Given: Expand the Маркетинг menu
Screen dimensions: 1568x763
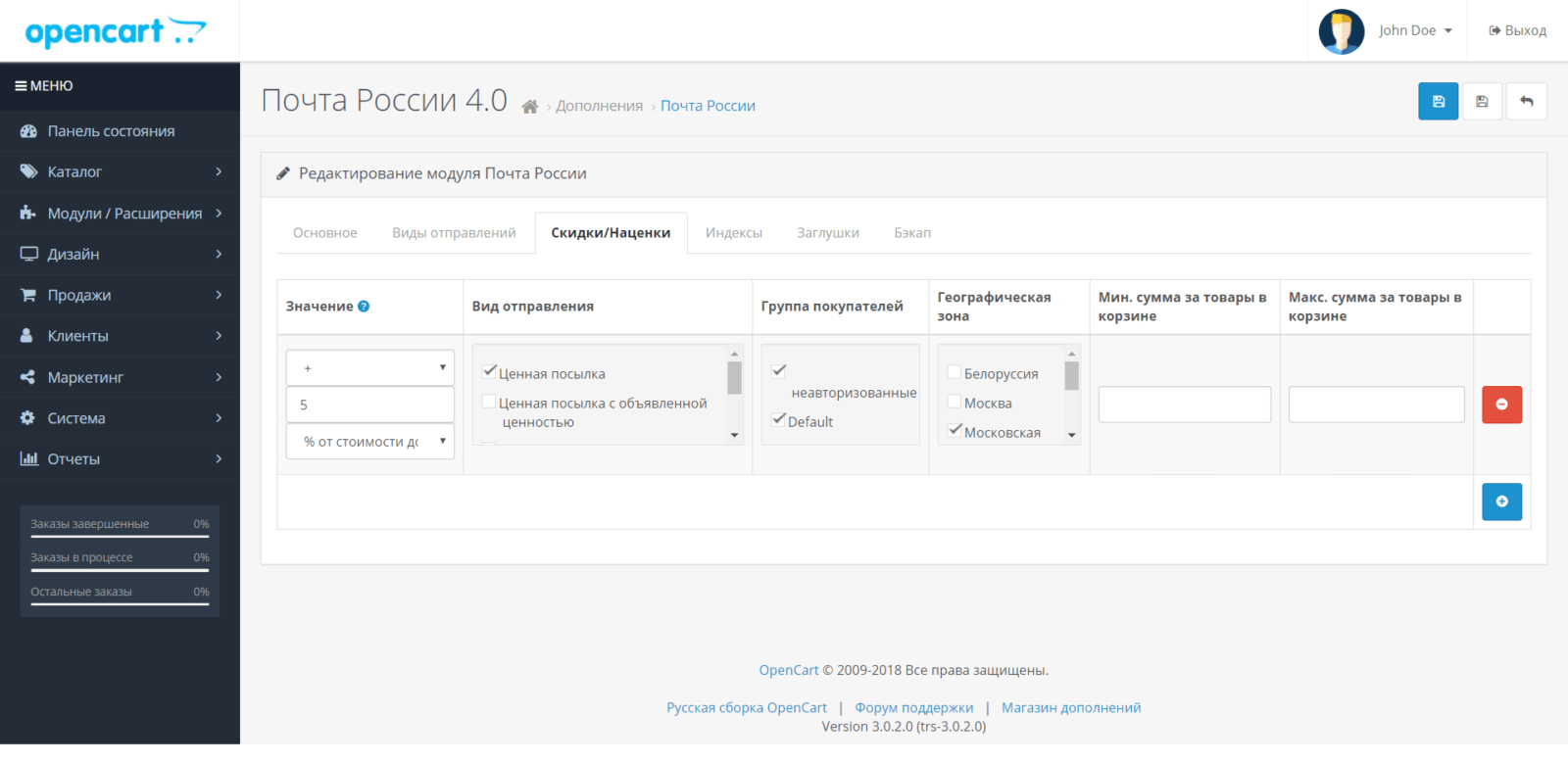Looking at the screenshot, I should tap(120, 377).
